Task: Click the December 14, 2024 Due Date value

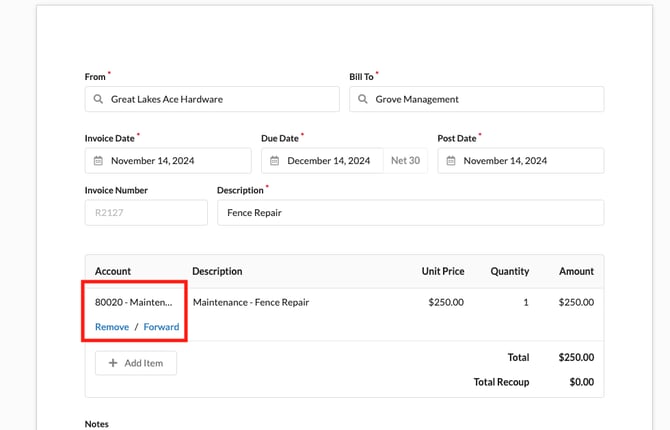Action: 329,161
